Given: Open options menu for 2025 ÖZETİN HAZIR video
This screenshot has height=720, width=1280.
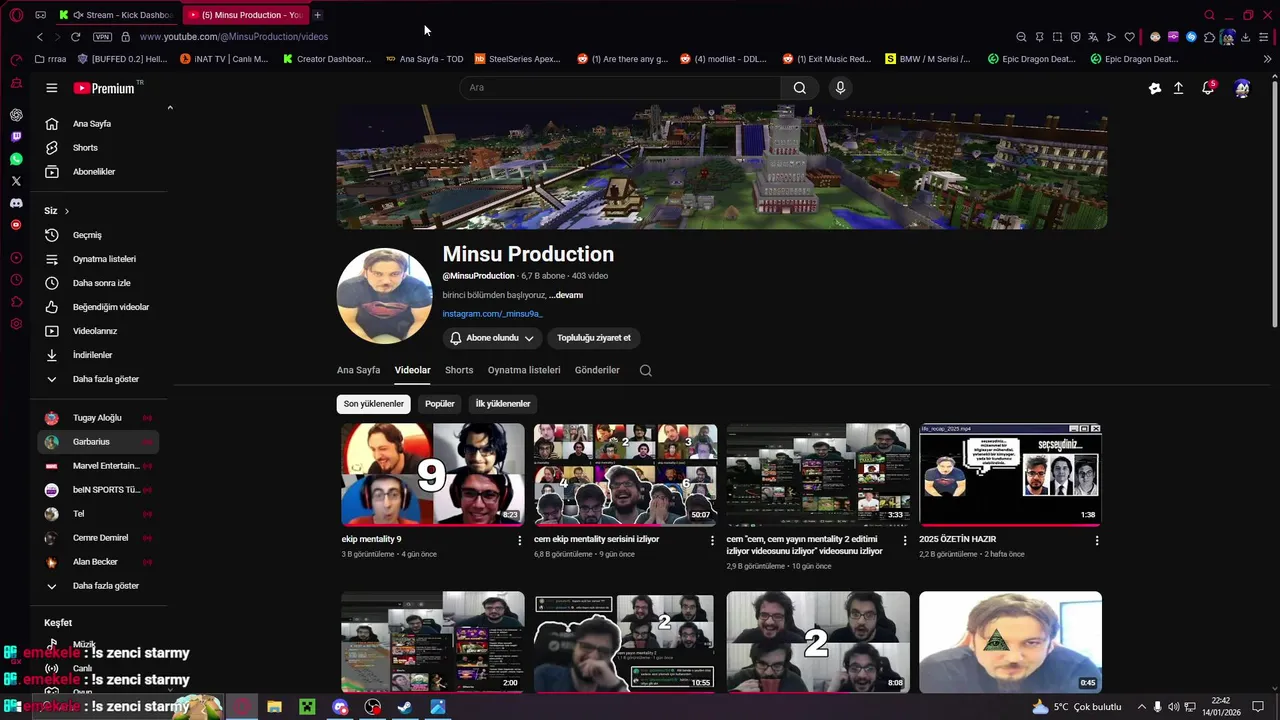Looking at the screenshot, I should click(x=1097, y=540).
